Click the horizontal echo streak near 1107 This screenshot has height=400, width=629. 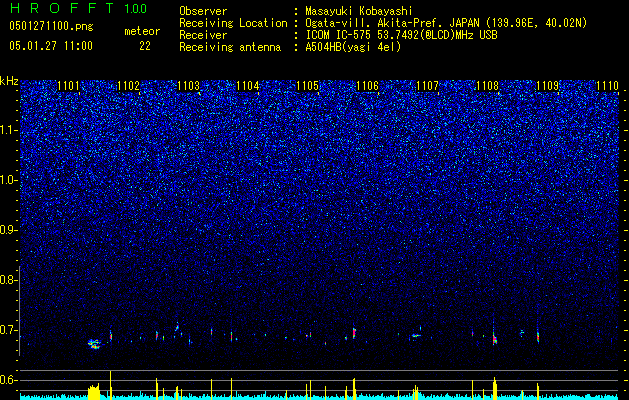tap(416, 335)
